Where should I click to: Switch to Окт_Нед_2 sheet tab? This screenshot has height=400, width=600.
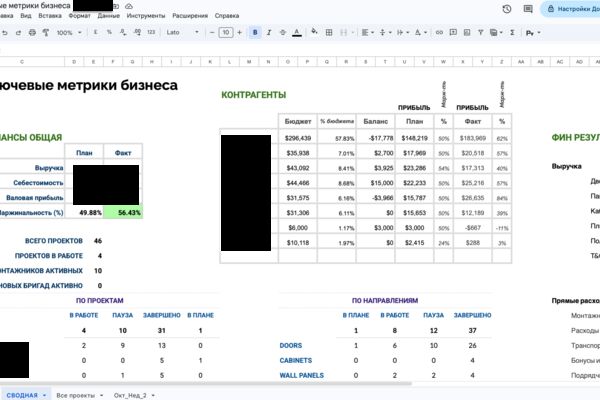tap(130, 395)
